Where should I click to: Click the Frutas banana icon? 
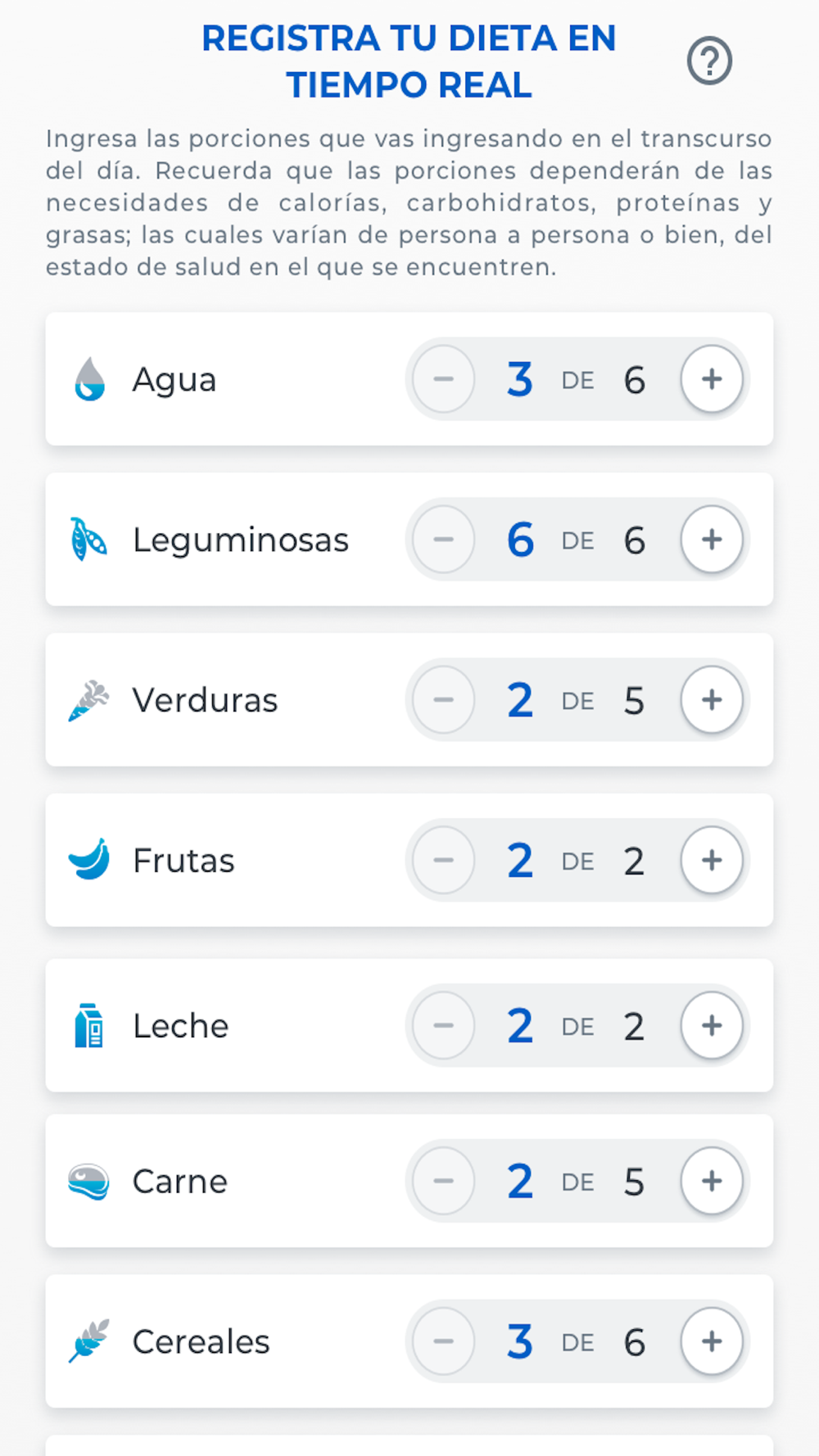point(89,860)
